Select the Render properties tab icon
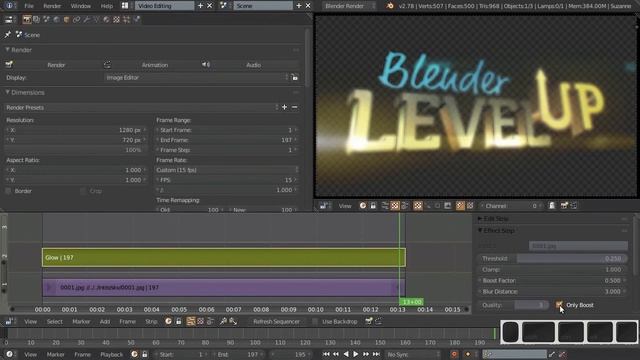Image resolution: width=640 pixels, height=360 pixels. [x=27, y=20]
